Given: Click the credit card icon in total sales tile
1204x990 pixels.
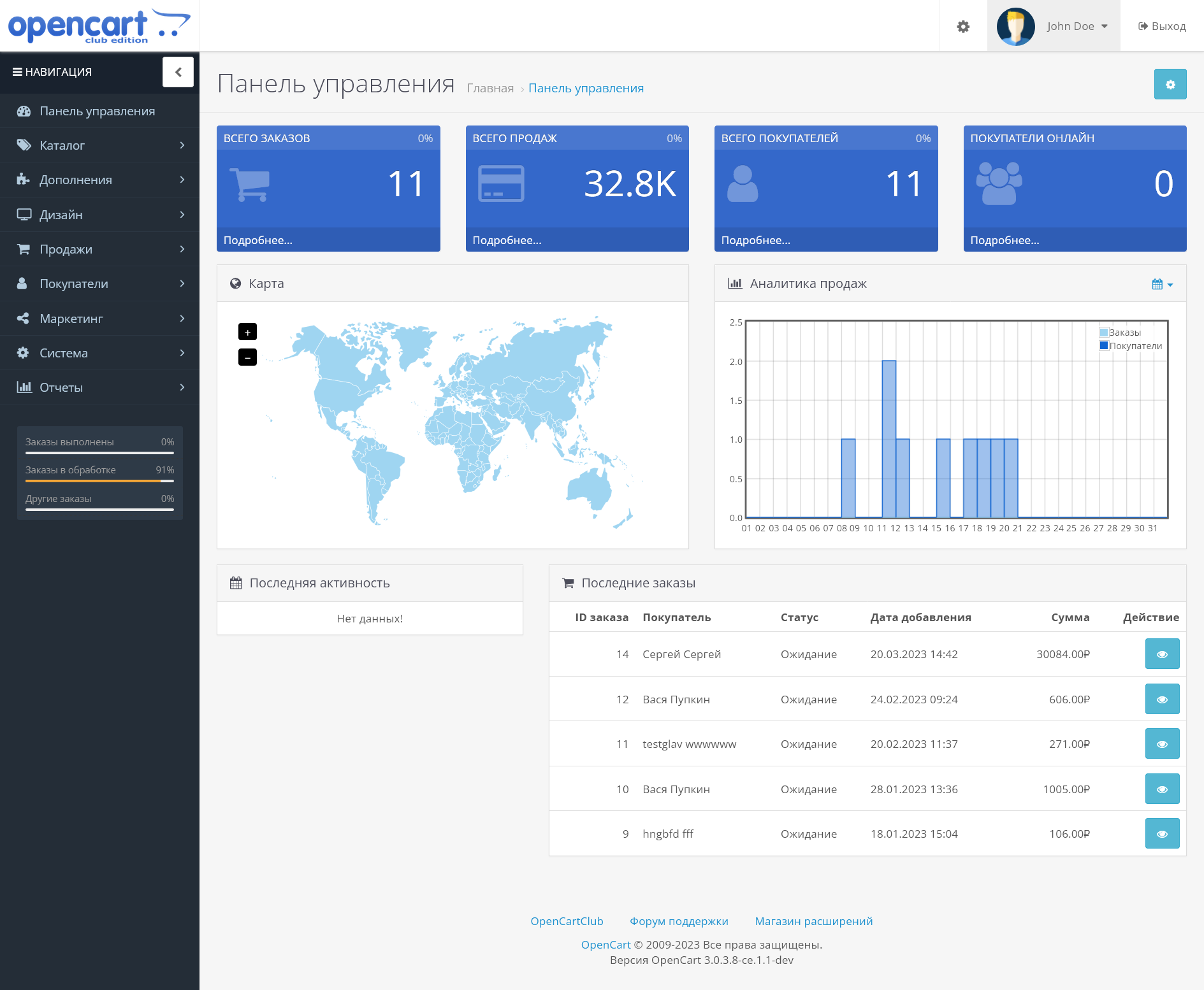Looking at the screenshot, I should [501, 183].
